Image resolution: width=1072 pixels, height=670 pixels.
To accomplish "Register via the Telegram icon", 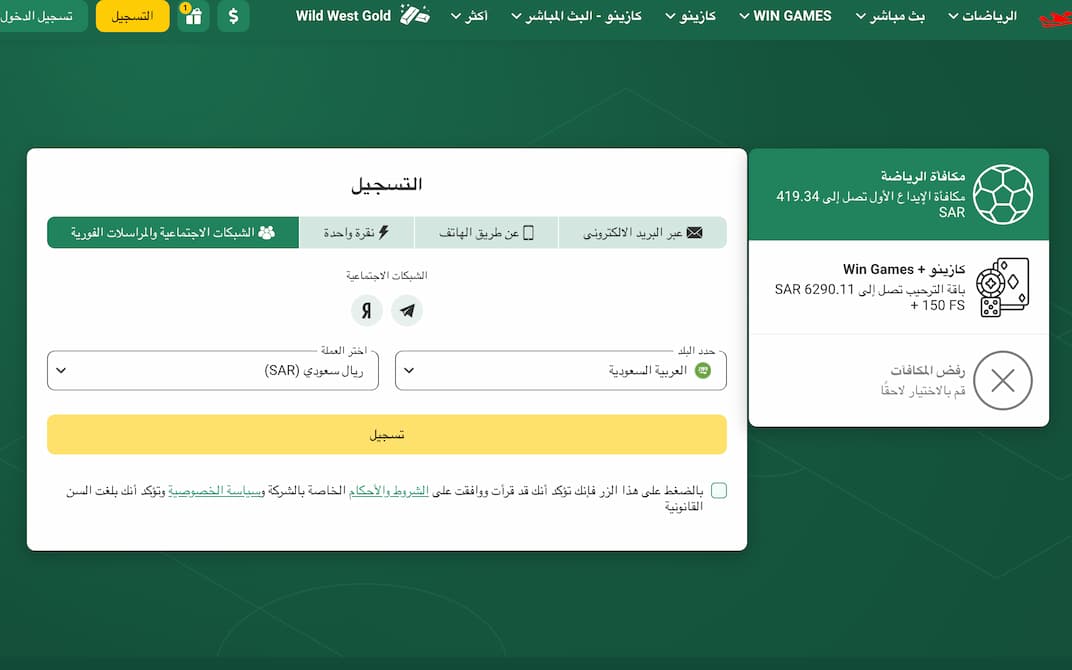I will (x=407, y=311).
